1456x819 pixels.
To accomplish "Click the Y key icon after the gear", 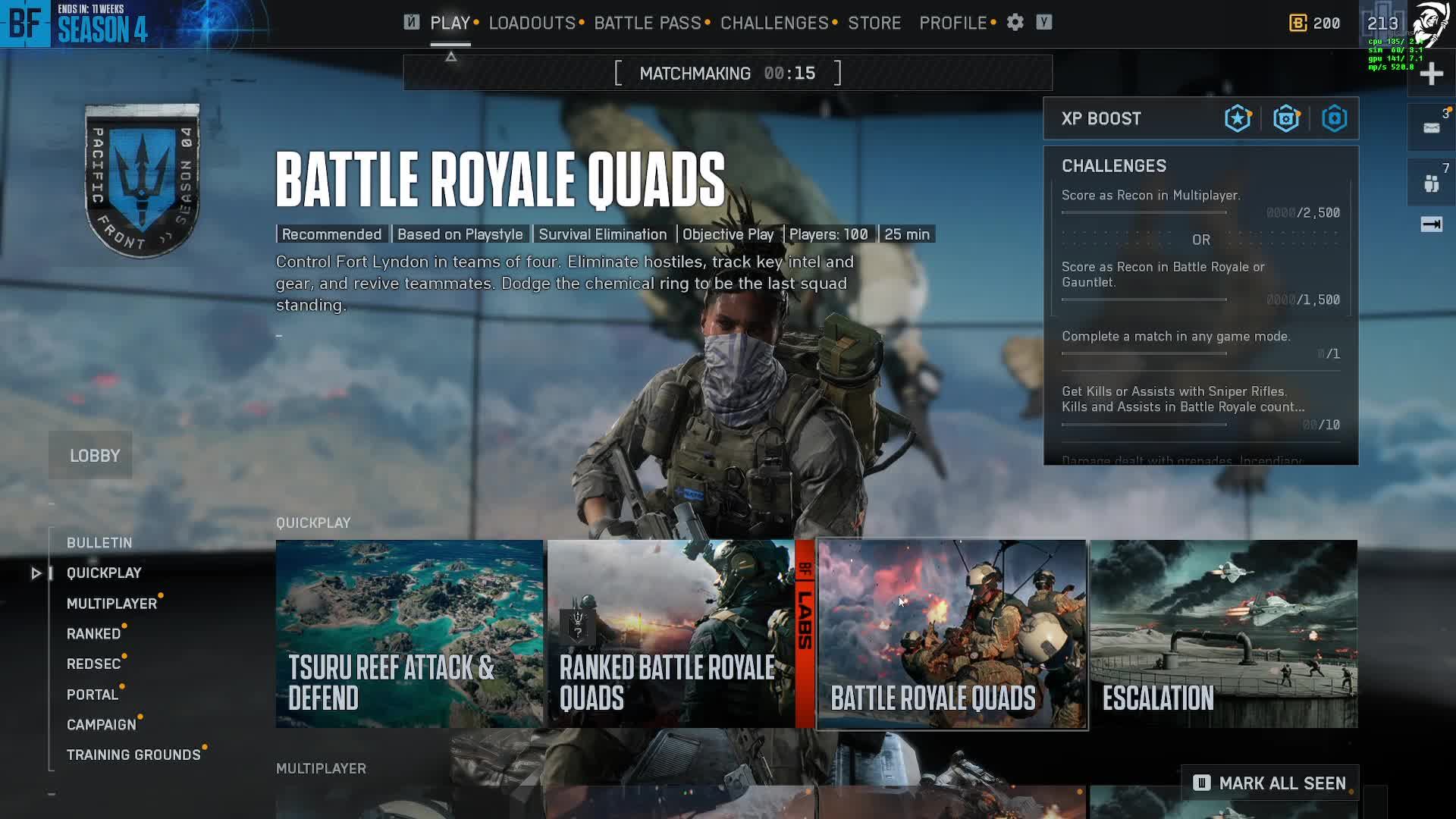I will tap(1044, 23).
